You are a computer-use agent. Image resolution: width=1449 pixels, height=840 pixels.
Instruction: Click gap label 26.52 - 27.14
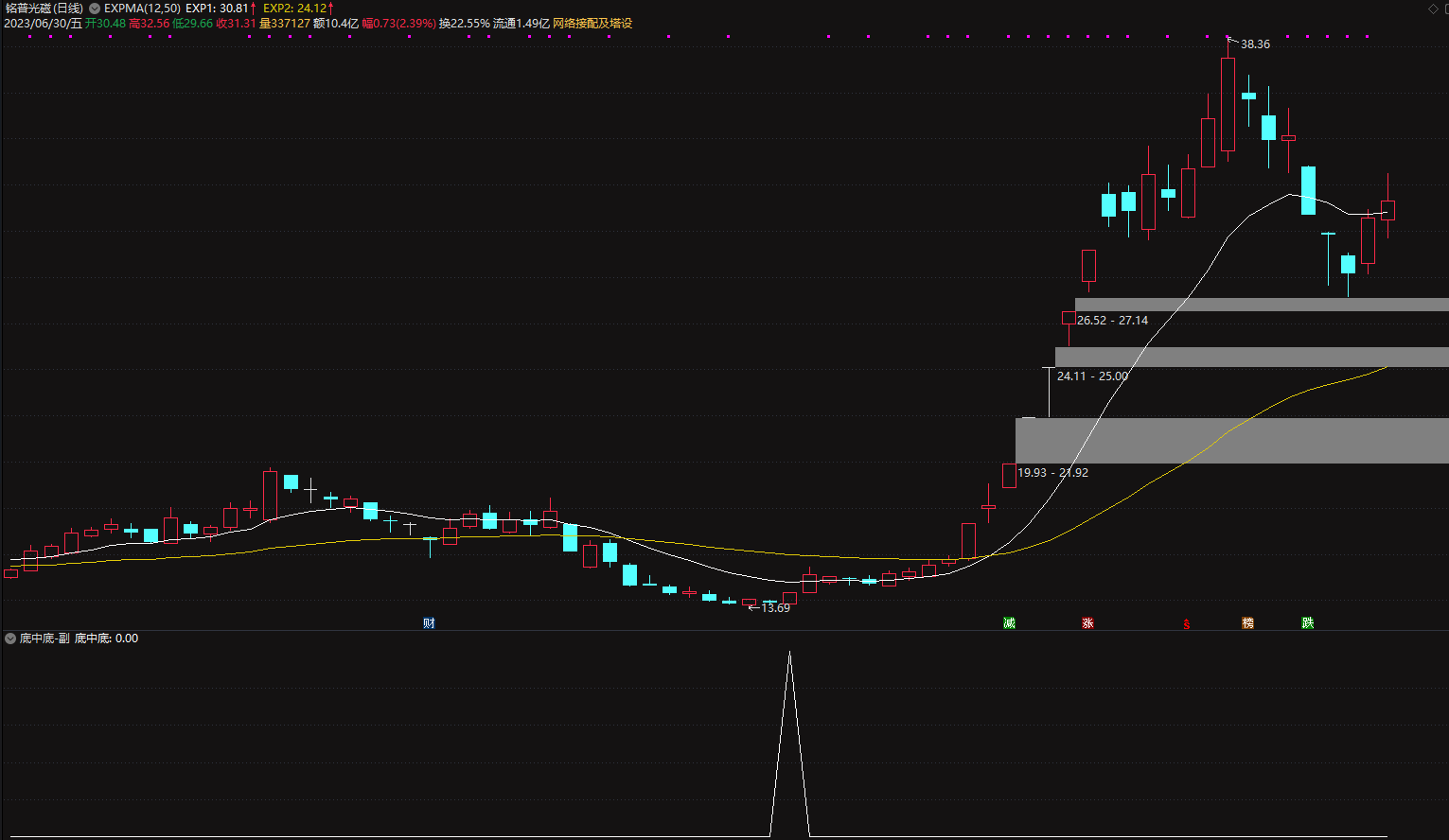[1112, 321]
